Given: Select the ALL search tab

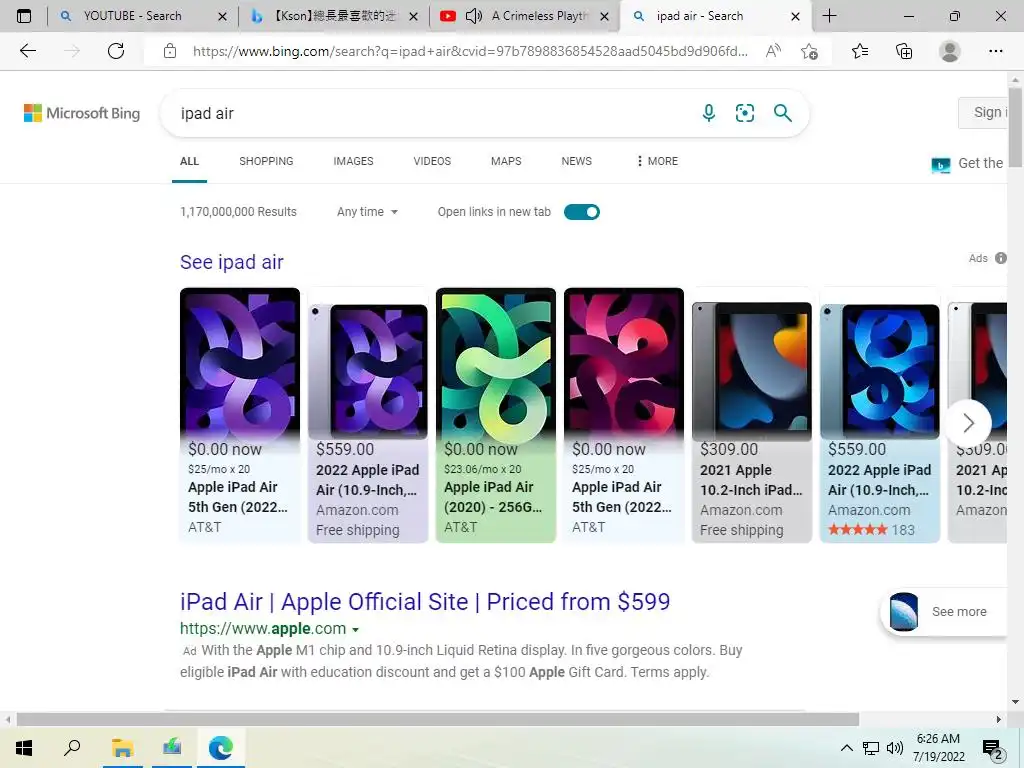Looking at the screenshot, I should 189,161.
